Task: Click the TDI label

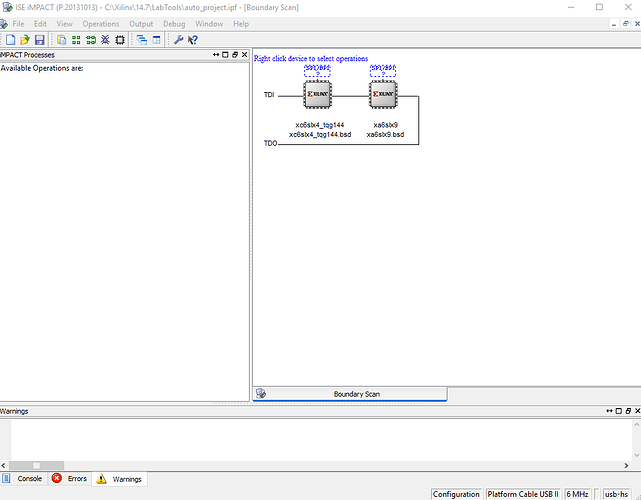Action: 269,95
